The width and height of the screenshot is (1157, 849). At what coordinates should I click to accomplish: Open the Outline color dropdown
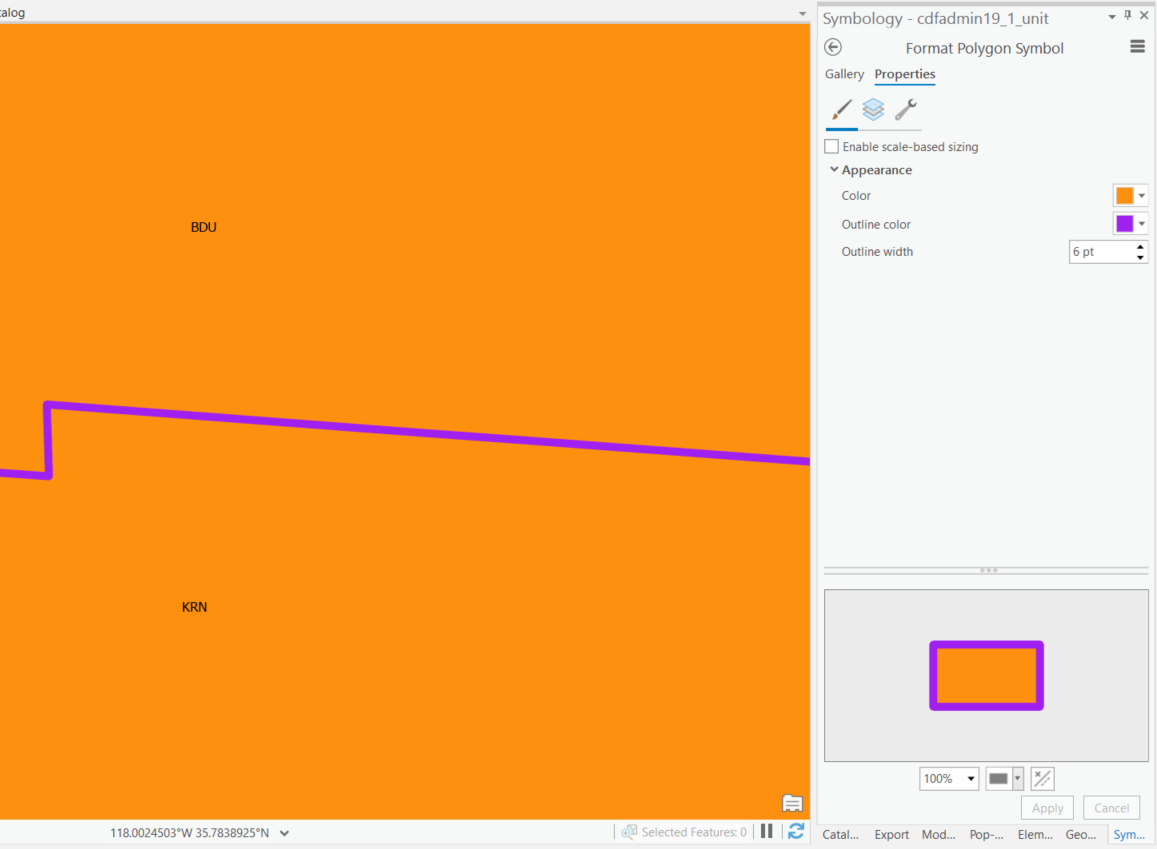pyautogui.click(x=1141, y=223)
